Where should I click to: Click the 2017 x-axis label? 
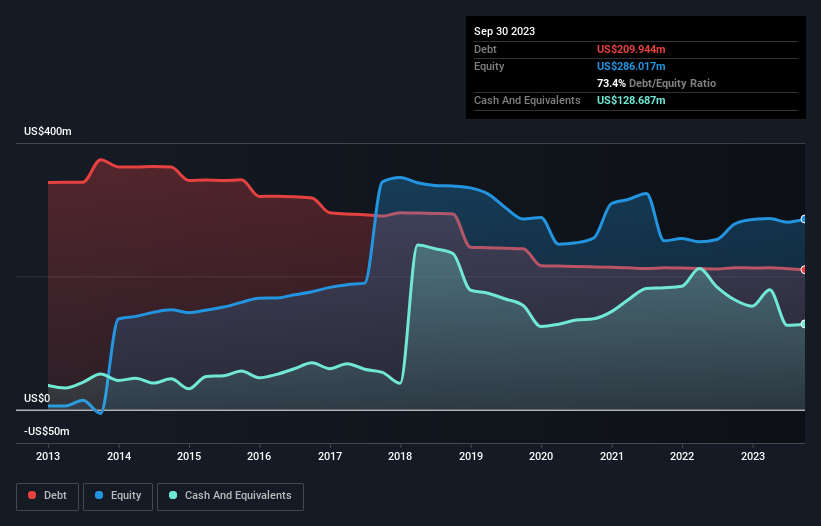330,456
